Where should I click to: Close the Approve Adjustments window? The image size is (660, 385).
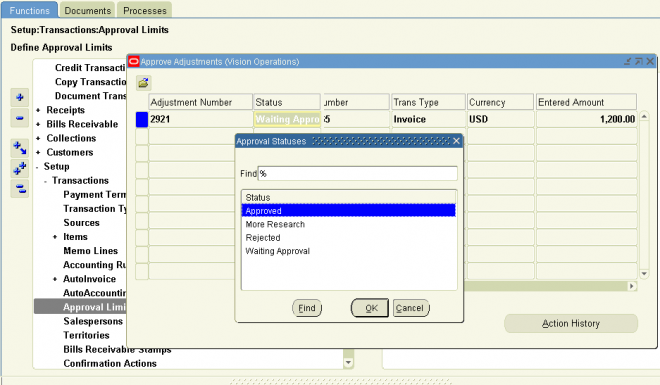point(650,61)
